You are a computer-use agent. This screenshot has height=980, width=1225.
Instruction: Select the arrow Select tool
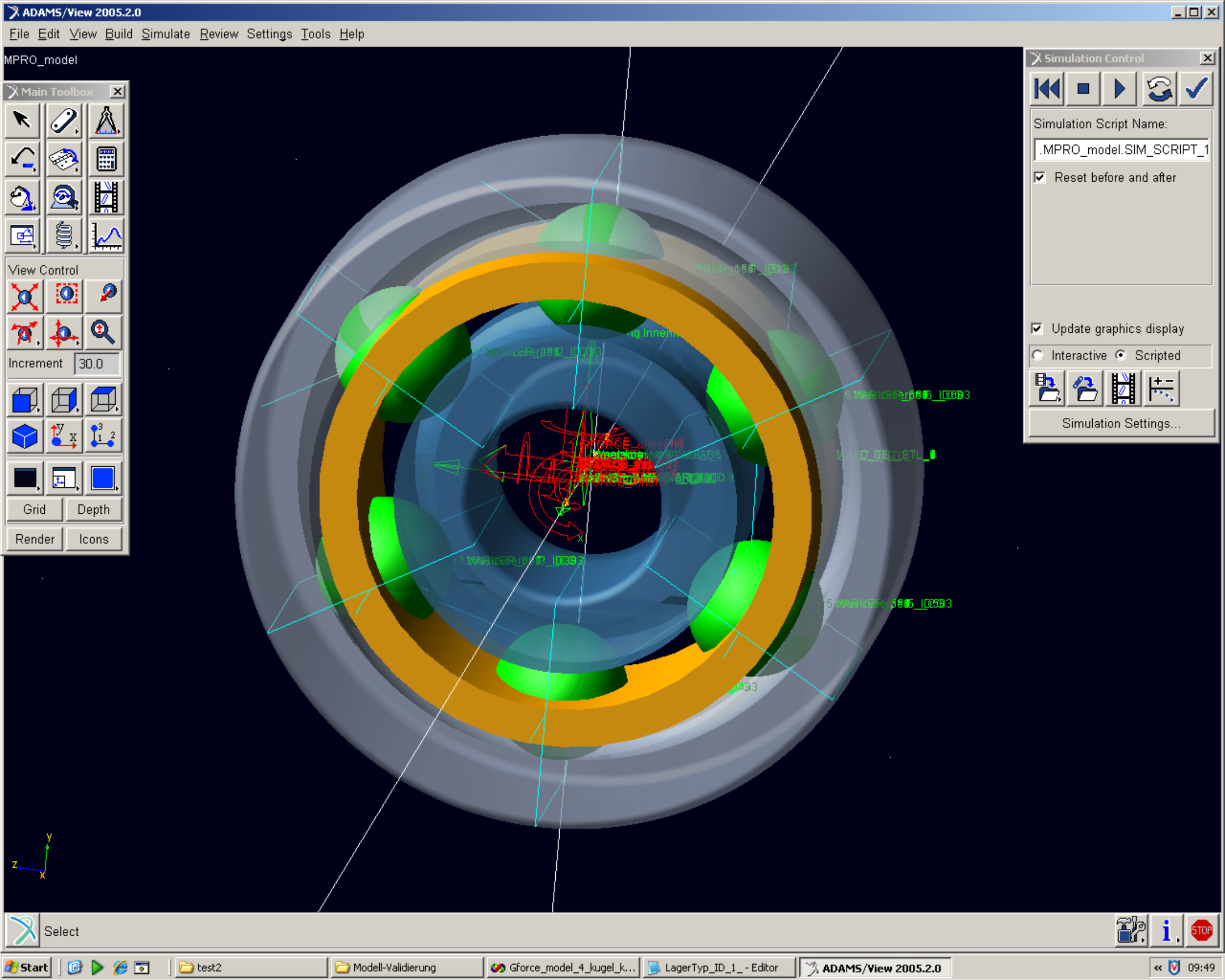tap(22, 121)
